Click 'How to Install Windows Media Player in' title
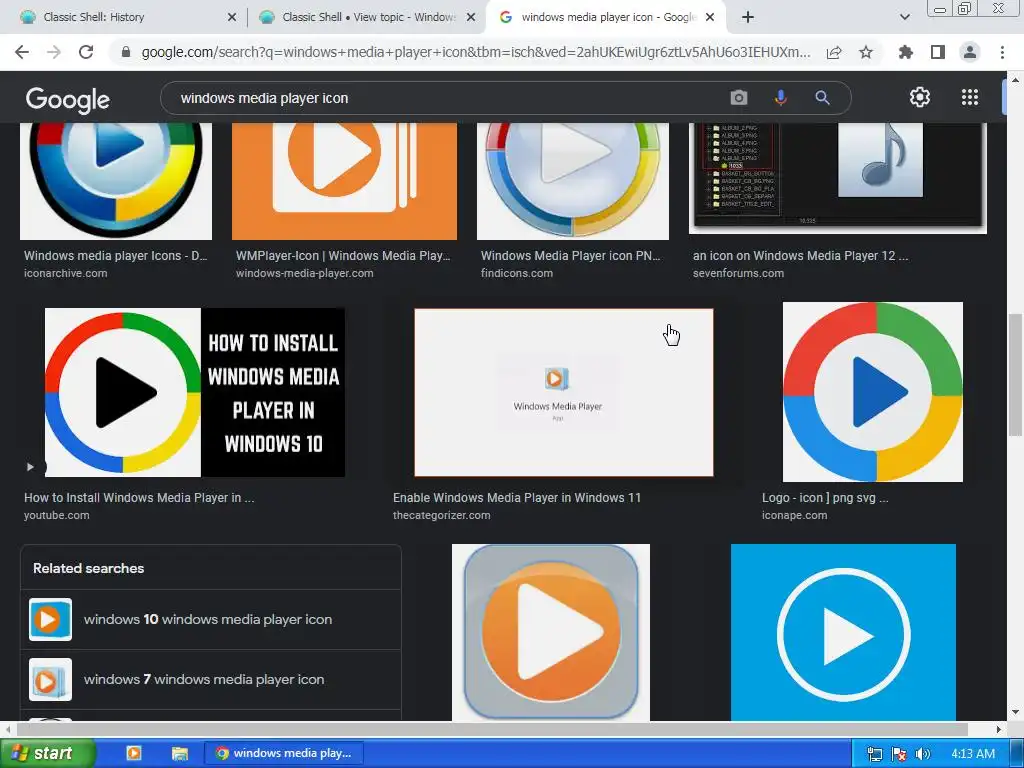The width and height of the screenshot is (1024, 768). click(x=139, y=498)
